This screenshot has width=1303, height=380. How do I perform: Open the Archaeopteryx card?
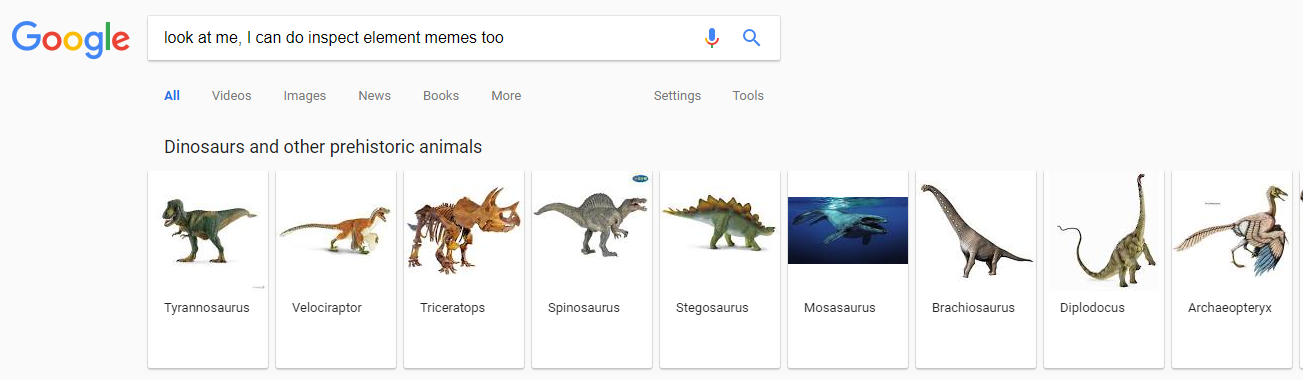click(1232, 269)
